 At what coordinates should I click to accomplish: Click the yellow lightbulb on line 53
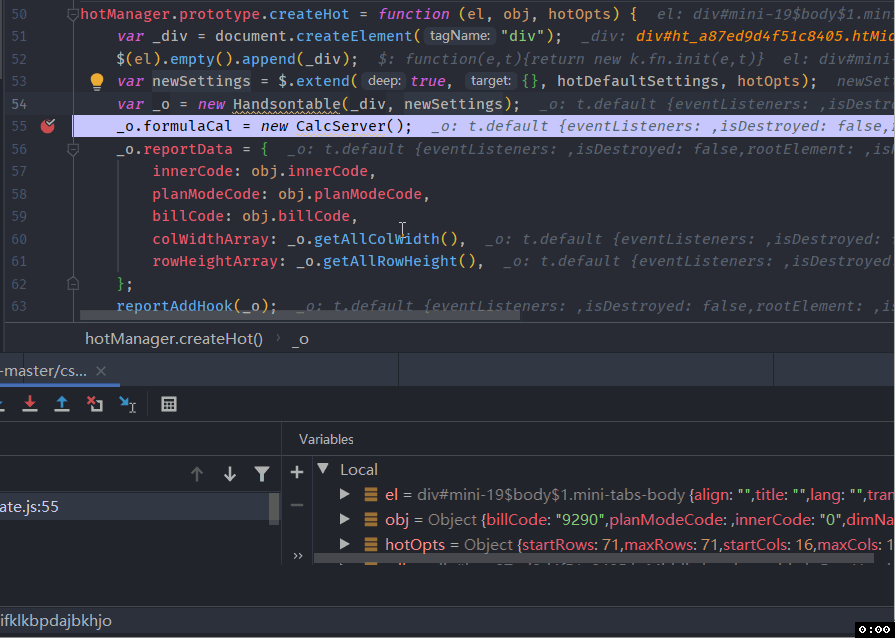(97, 82)
